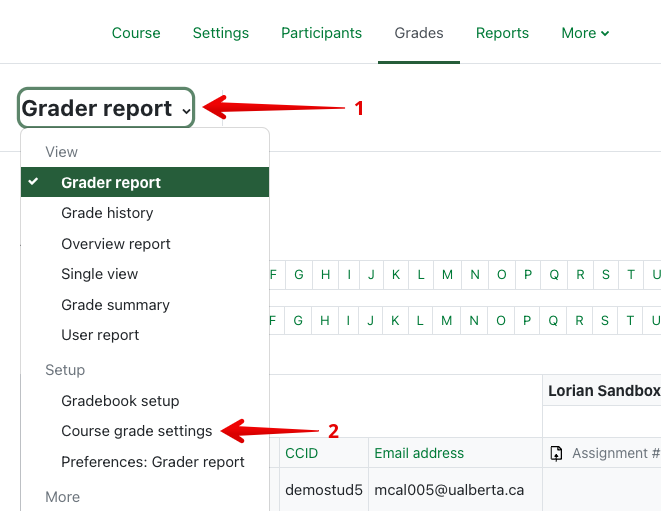Click Course grade settings option
This screenshot has height=511, width=661.
(136, 431)
